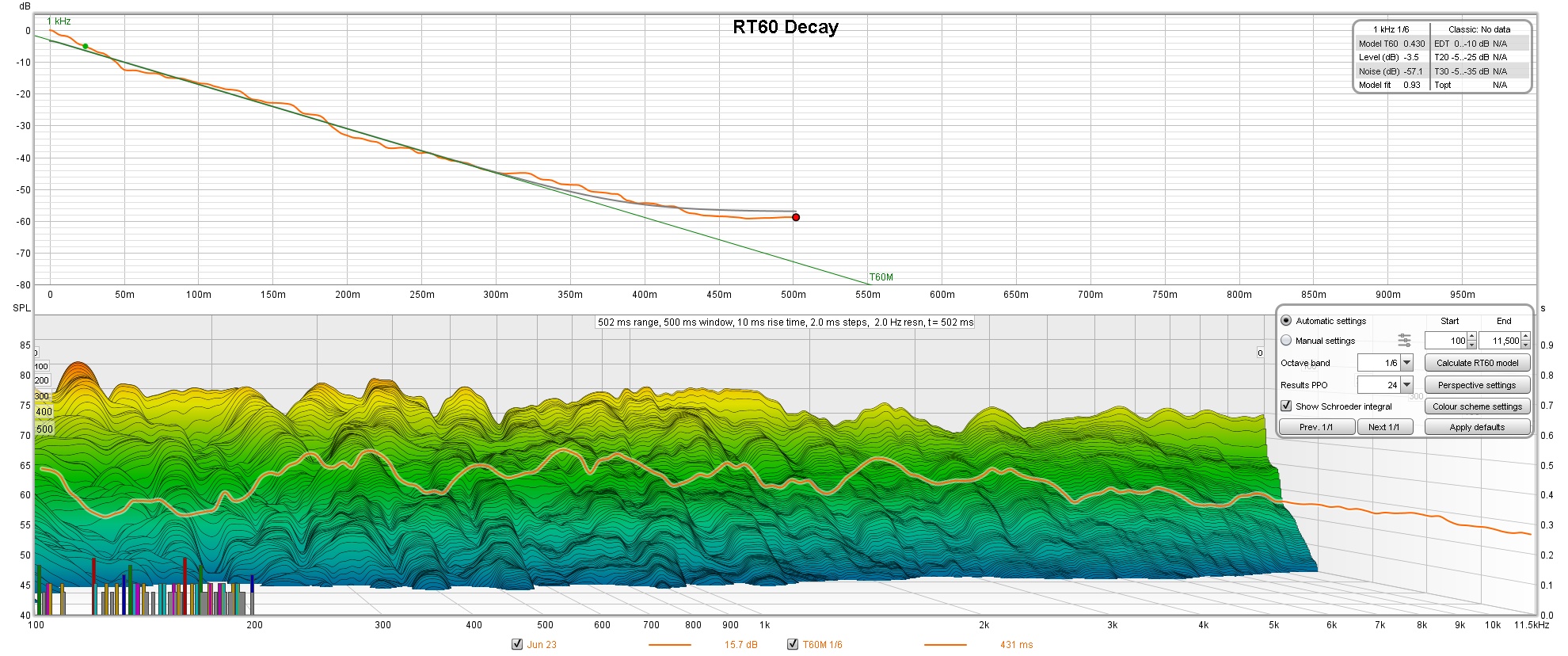This screenshot has width=1568, height=656.
Task: Click the 431 ms legend value
Action: (1016, 645)
